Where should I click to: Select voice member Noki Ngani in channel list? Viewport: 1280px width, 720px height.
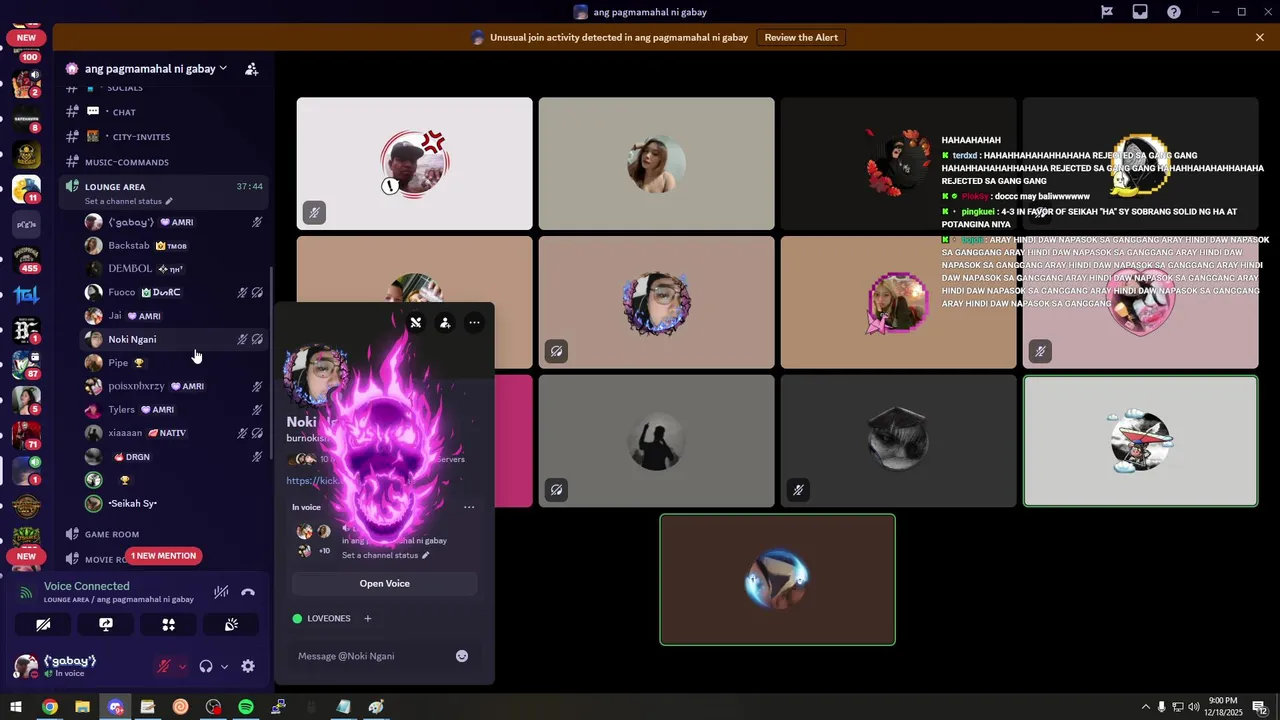[x=132, y=339]
